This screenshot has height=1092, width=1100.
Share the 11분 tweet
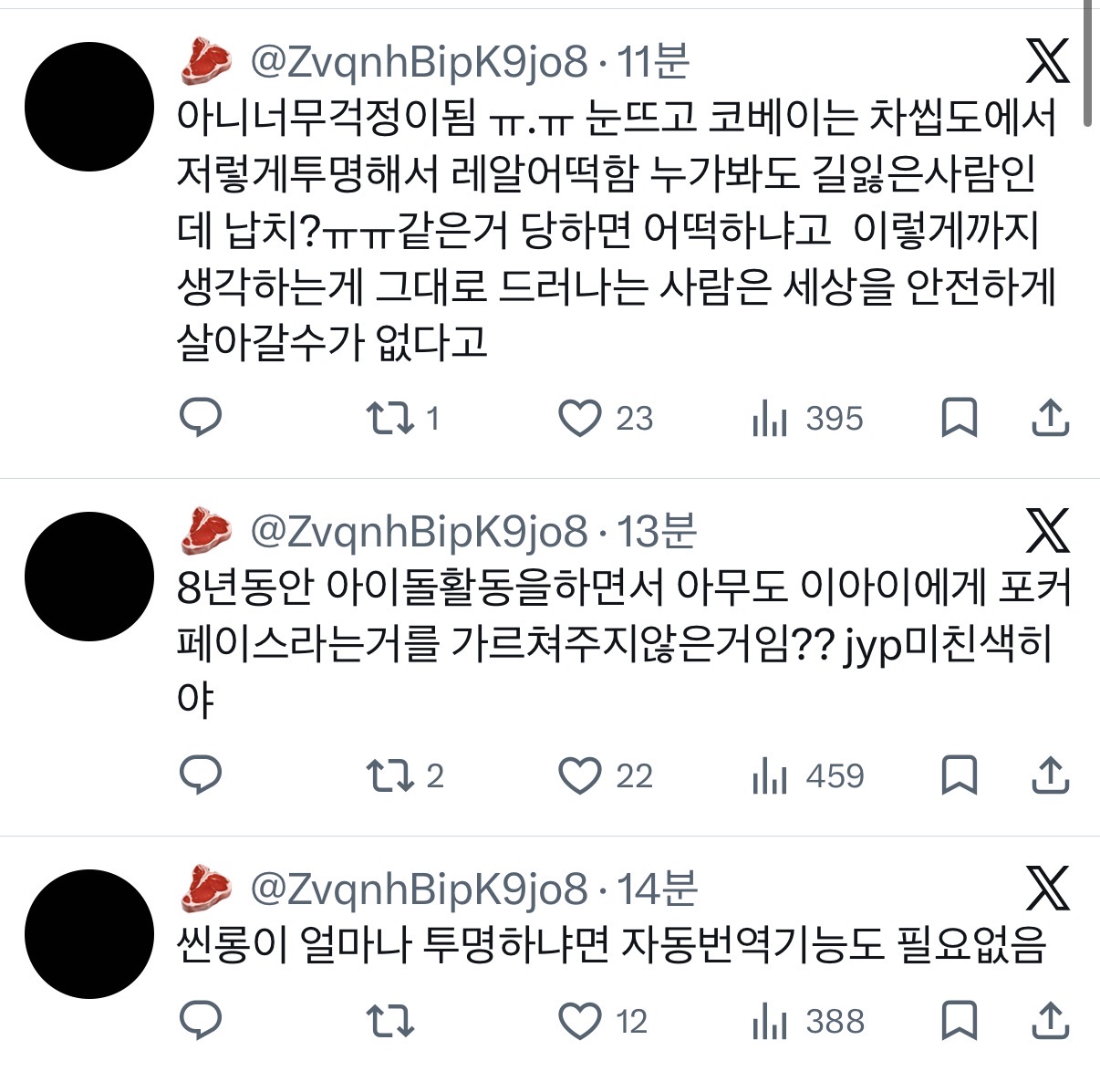coord(1050,418)
